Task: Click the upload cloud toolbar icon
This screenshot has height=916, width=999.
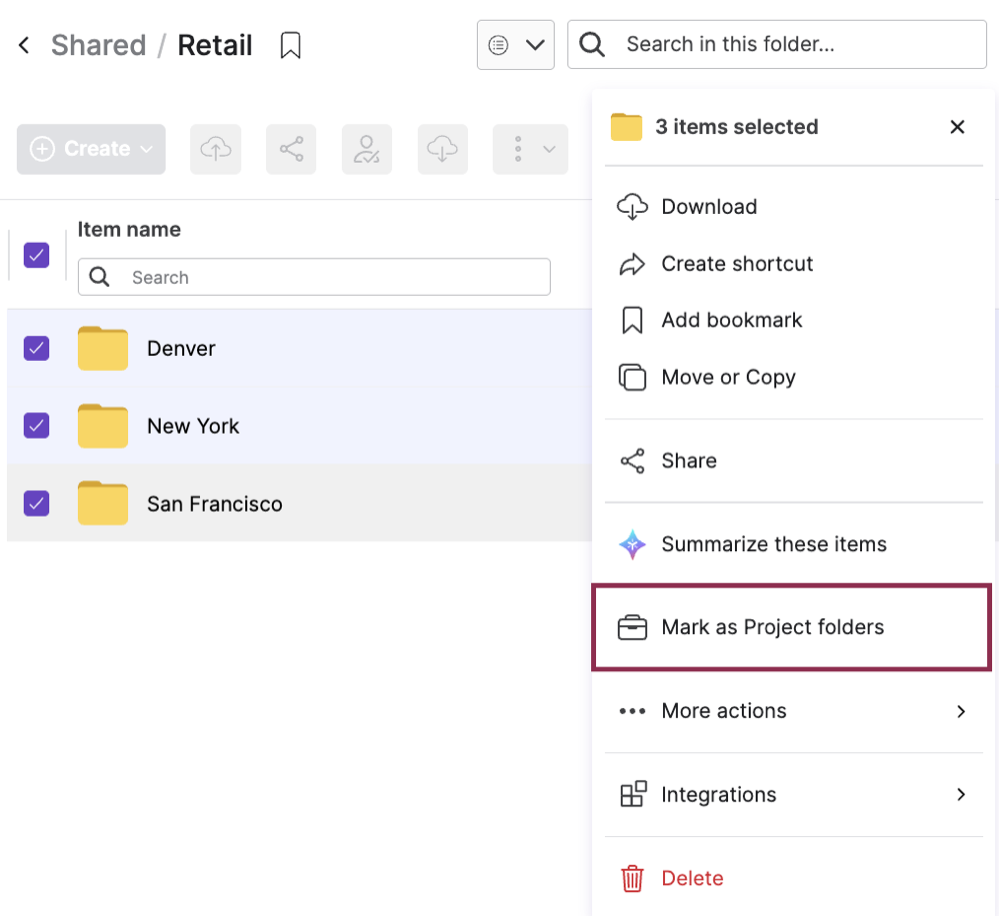Action: pyautogui.click(x=215, y=150)
